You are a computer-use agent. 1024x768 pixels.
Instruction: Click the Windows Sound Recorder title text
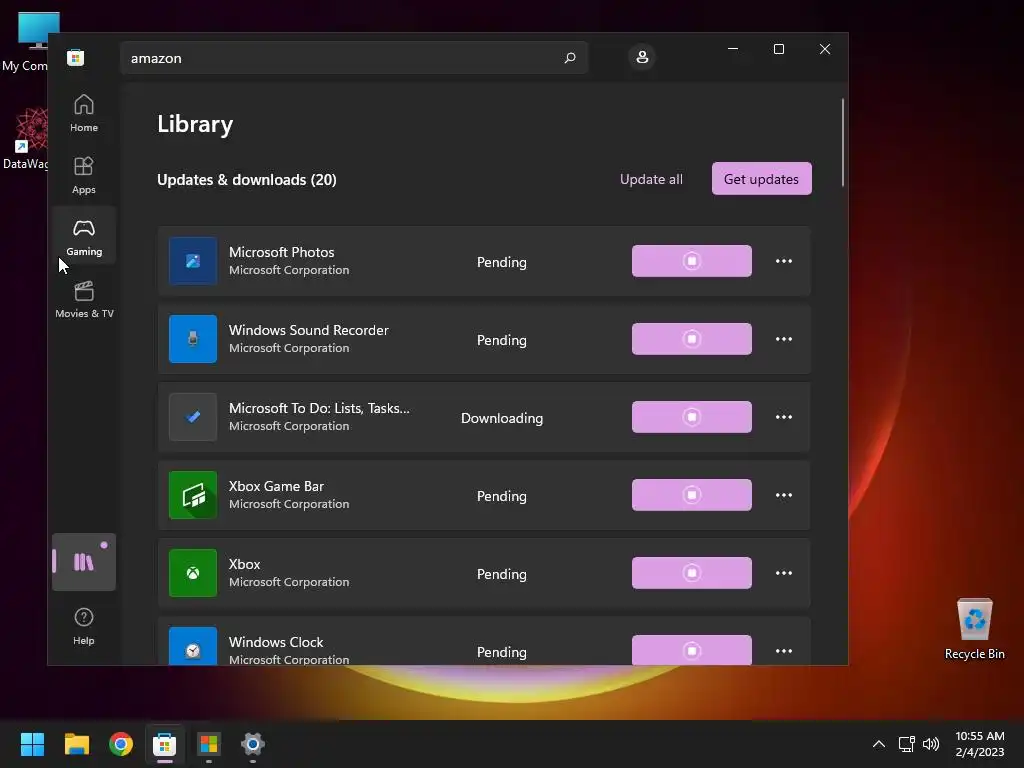[x=308, y=330]
